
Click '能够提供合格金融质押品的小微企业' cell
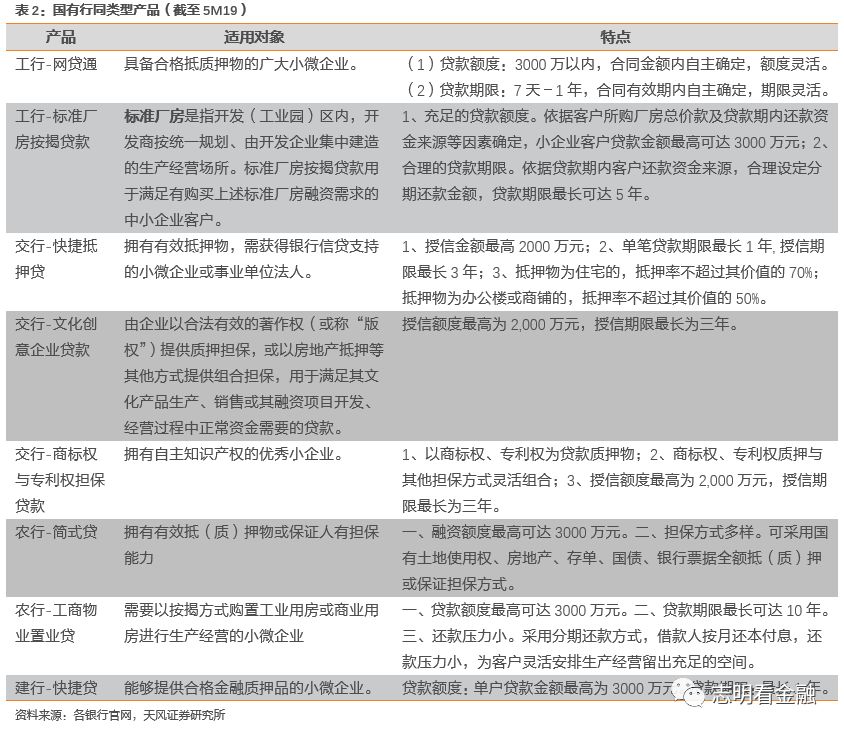pyautogui.click(x=249, y=688)
